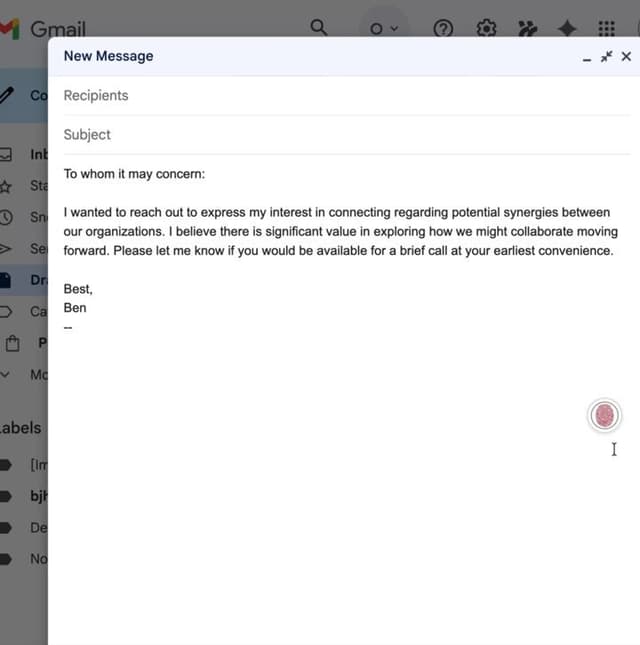Open Gmail Settings gear icon

pos(486,28)
